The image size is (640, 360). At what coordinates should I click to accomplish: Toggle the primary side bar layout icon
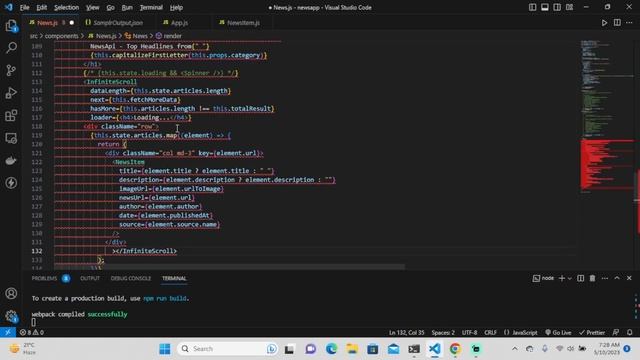(532, 7)
